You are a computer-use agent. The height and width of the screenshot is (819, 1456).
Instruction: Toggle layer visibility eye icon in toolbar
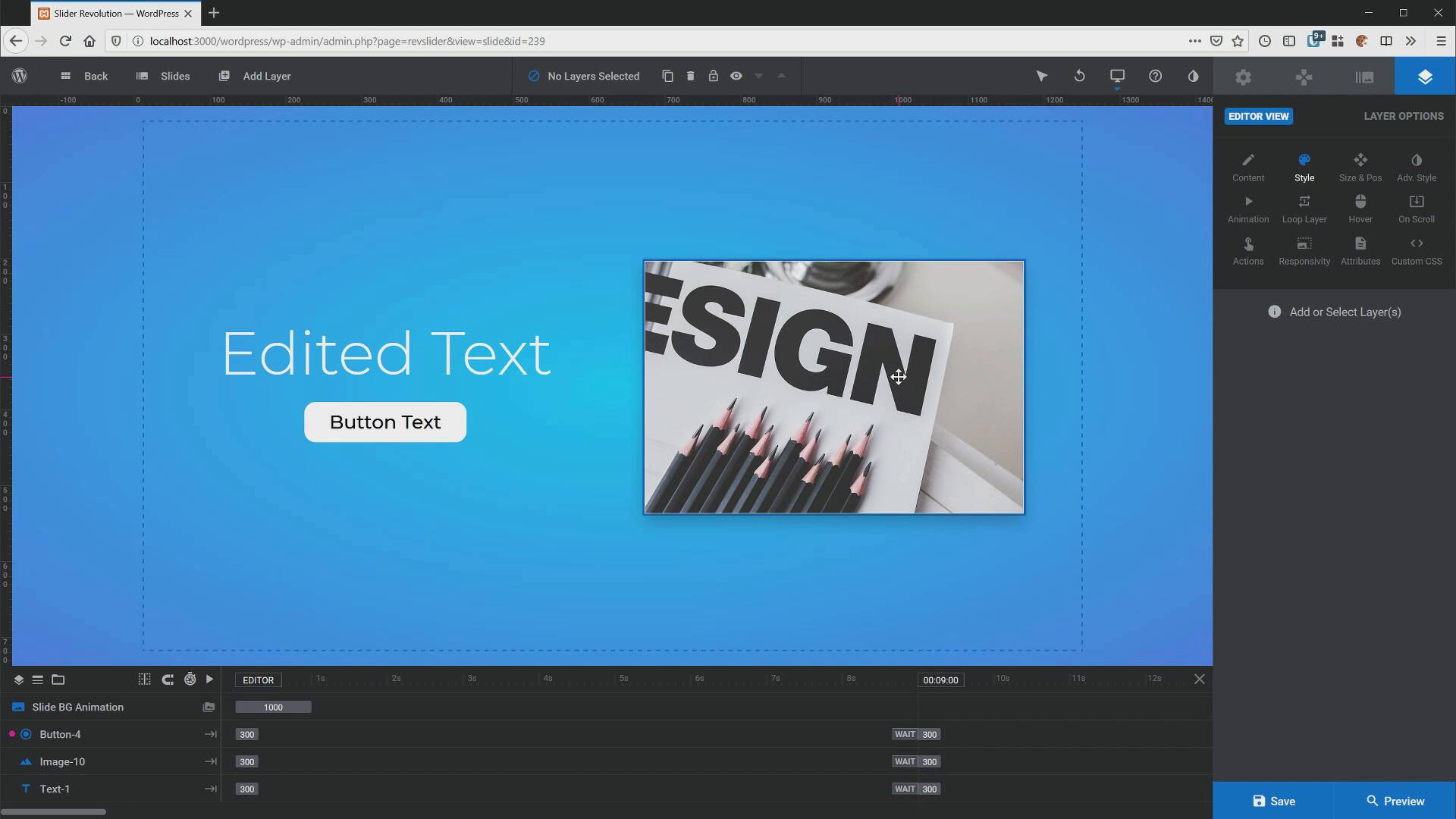tap(736, 76)
